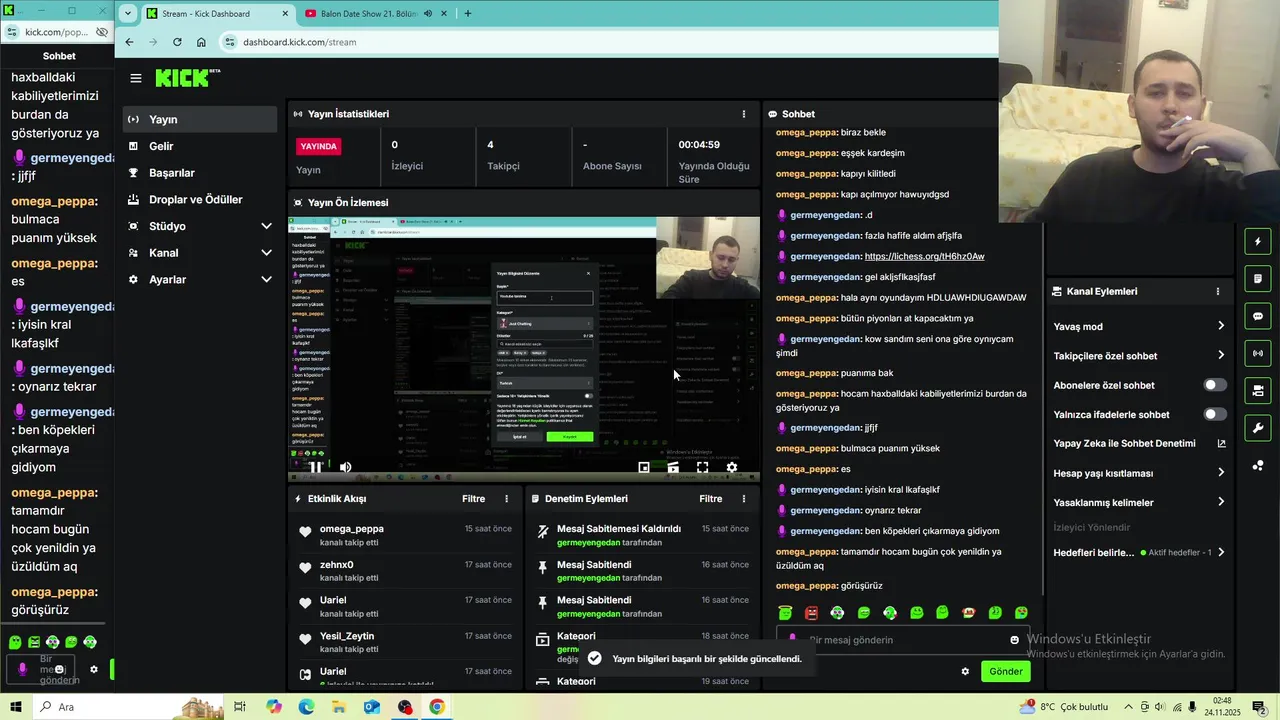
Task: Click the broadcast signal widget icon
Action: coord(1258,353)
